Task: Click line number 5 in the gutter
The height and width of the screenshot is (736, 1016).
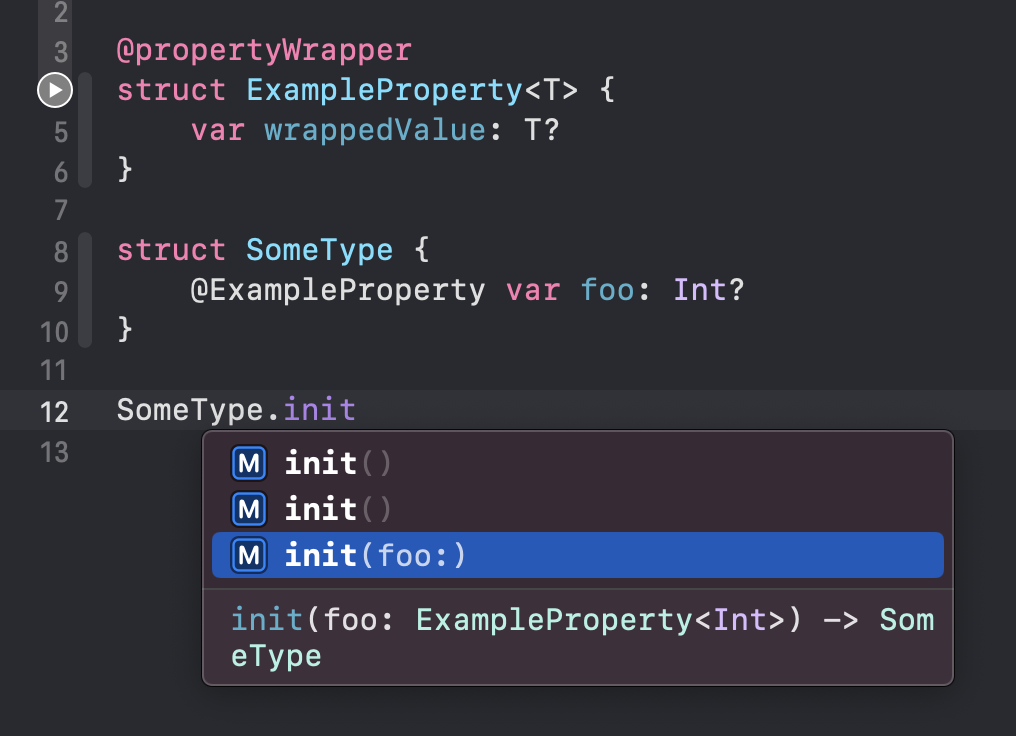Action: click(59, 129)
